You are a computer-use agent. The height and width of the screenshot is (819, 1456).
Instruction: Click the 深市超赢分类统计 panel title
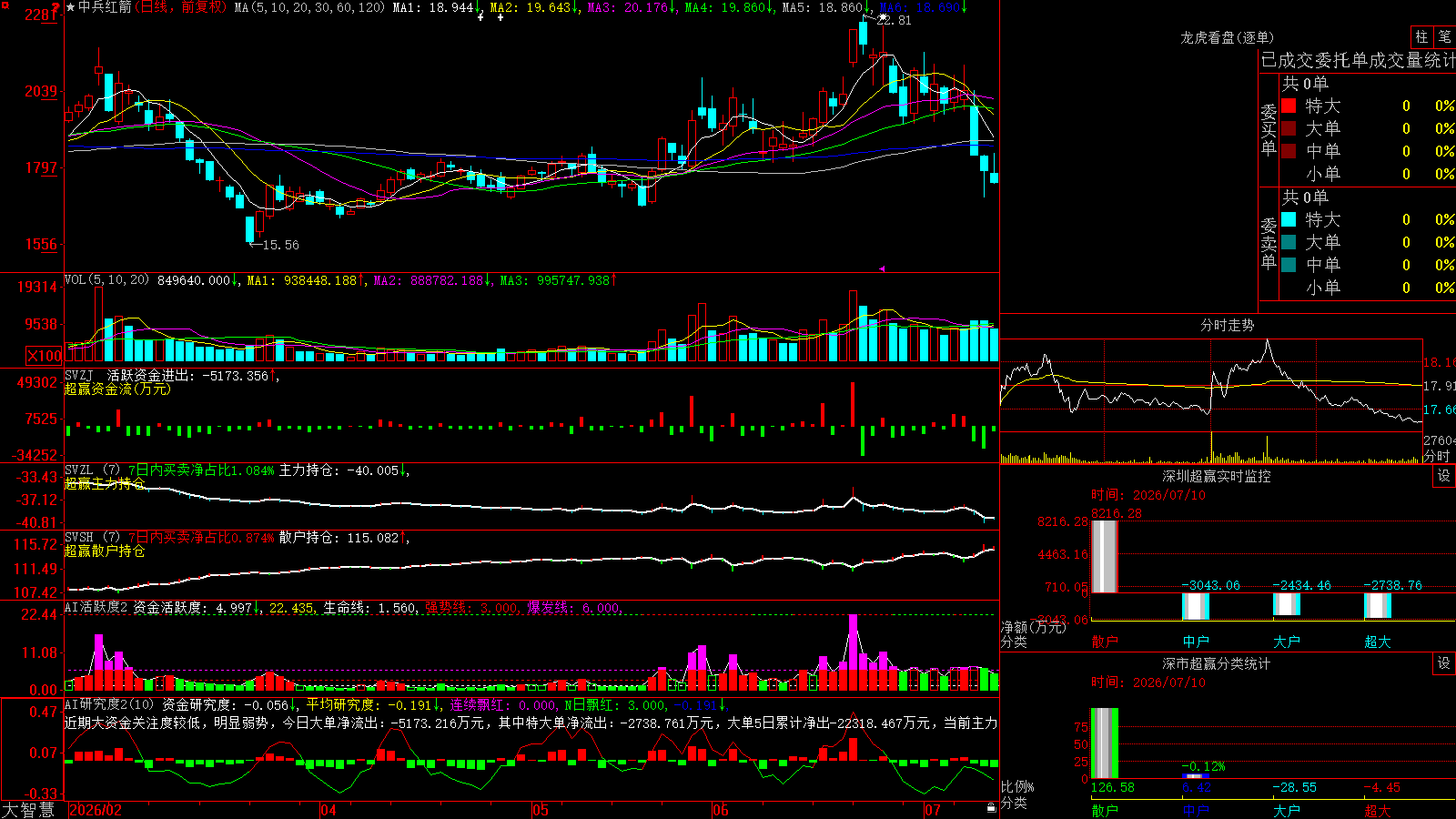pos(1217,663)
